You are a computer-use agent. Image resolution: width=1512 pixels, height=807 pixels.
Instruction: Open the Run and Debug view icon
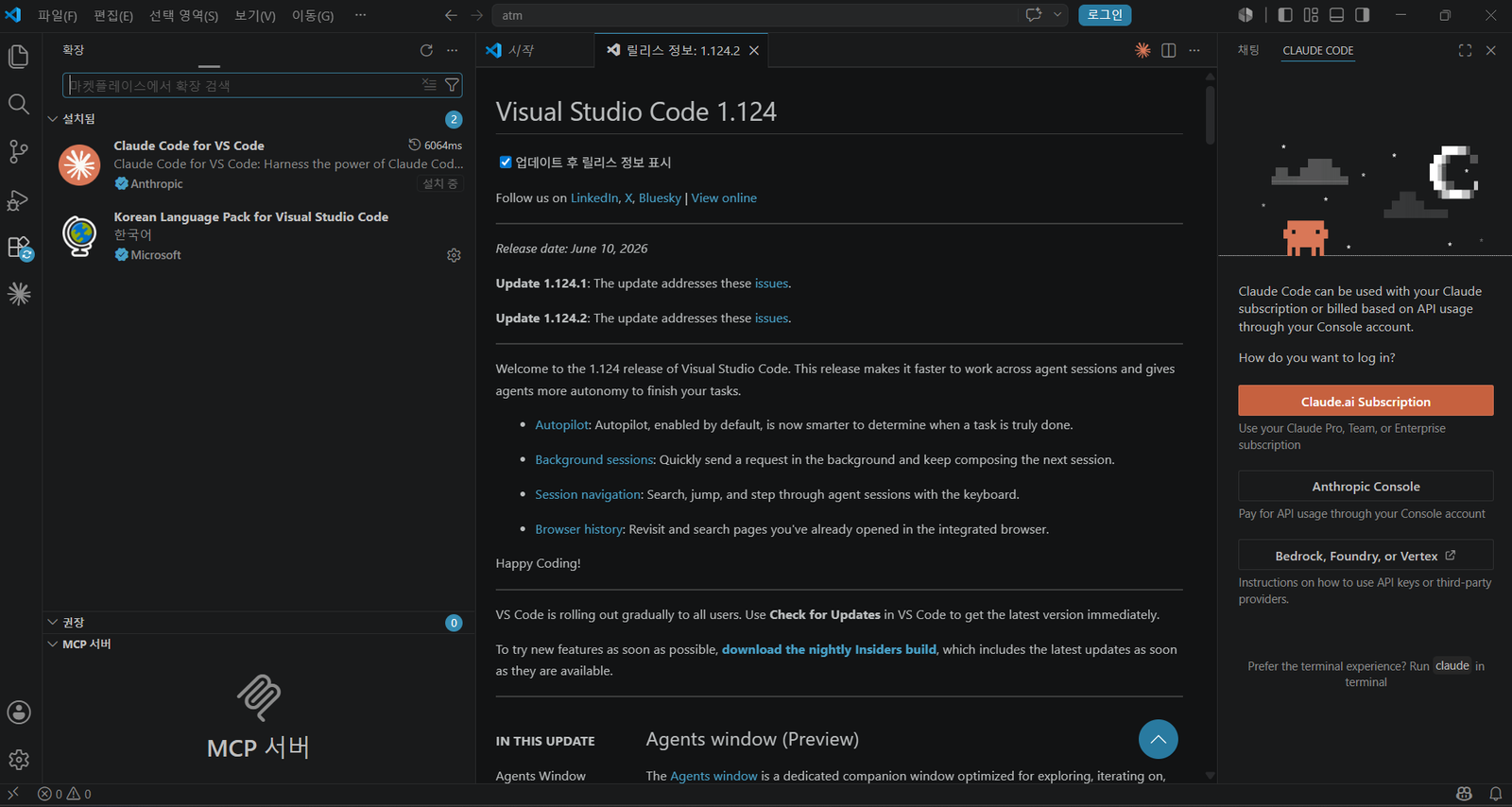pos(19,199)
